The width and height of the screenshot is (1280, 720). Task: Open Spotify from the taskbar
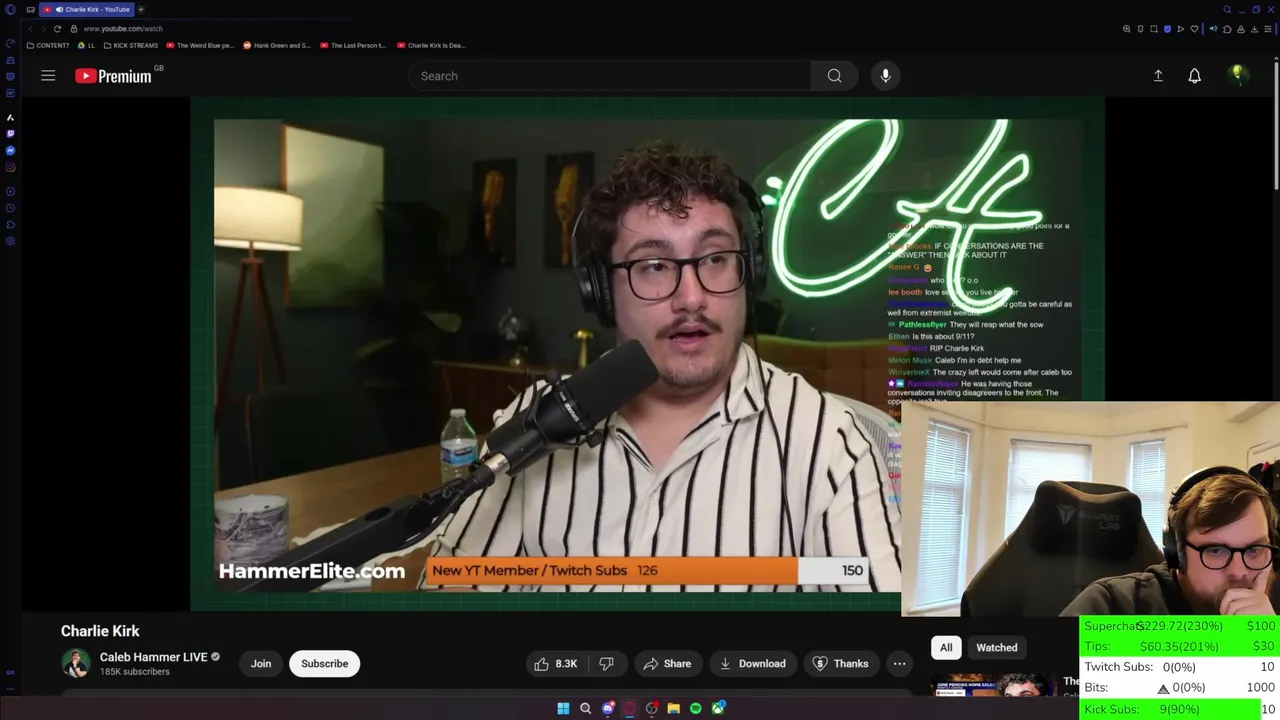696,708
